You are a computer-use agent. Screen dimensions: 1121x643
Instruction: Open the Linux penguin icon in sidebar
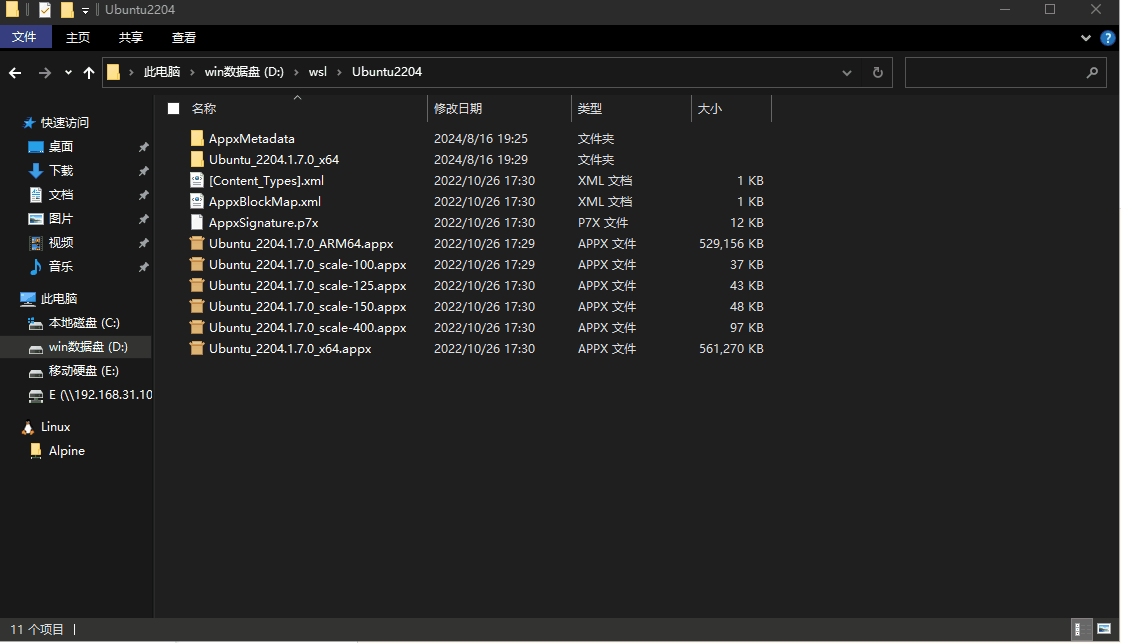coord(28,427)
